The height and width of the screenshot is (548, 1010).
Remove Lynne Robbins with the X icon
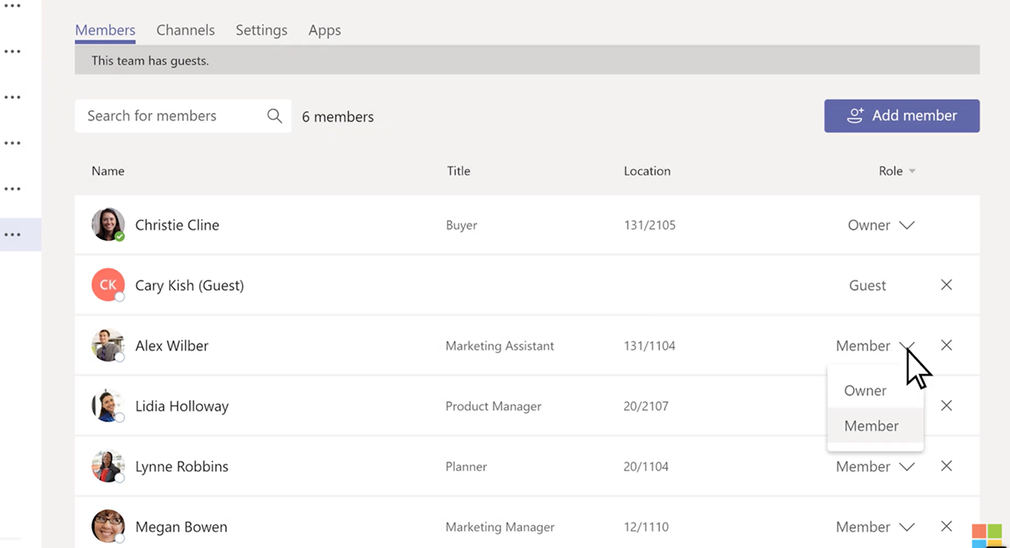click(x=946, y=466)
